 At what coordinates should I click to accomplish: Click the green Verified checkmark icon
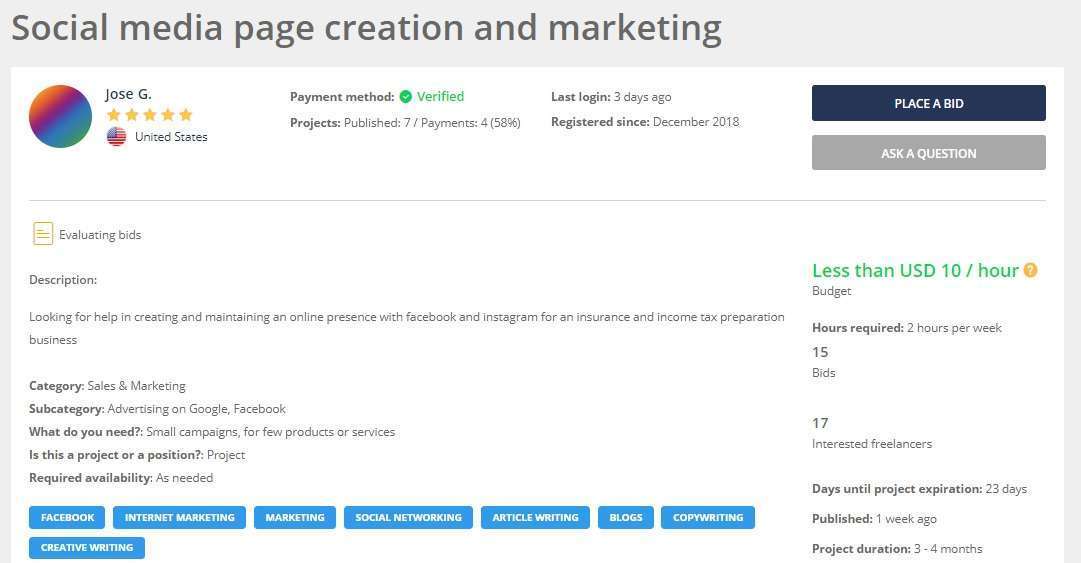click(x=405, y=97)
